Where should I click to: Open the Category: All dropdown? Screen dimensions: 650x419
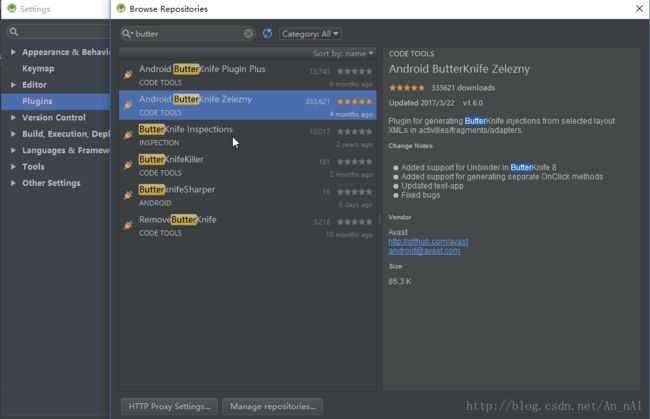[310, 34]
